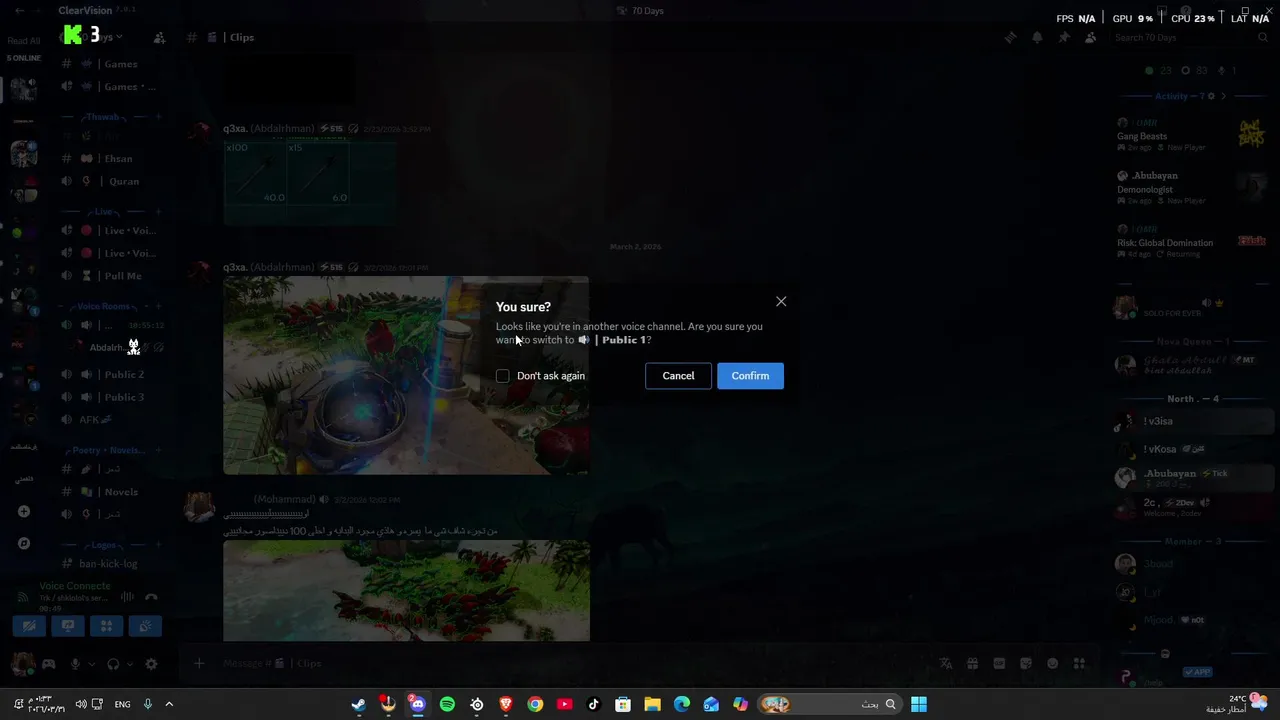Screen dimensions: 1280x720
Task: Show hidden system tray icons
Action: click(x=169, y=704)
